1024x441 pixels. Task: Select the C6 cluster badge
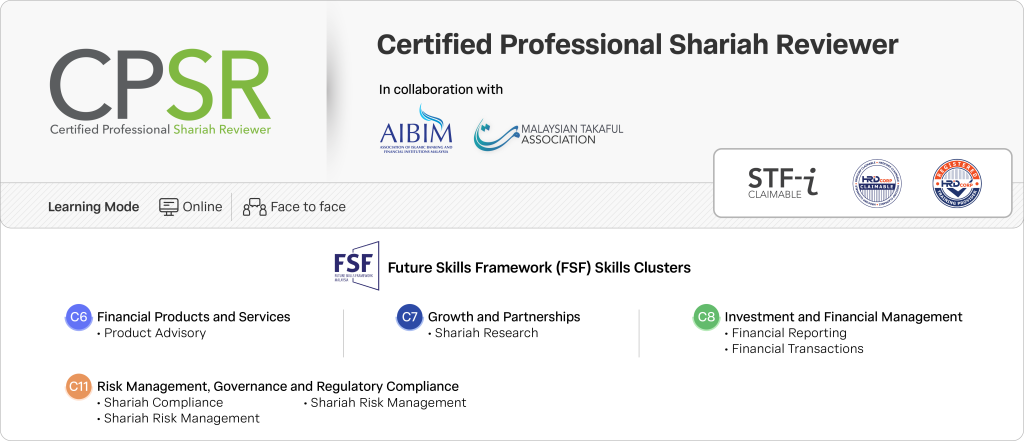click(79, 317)
